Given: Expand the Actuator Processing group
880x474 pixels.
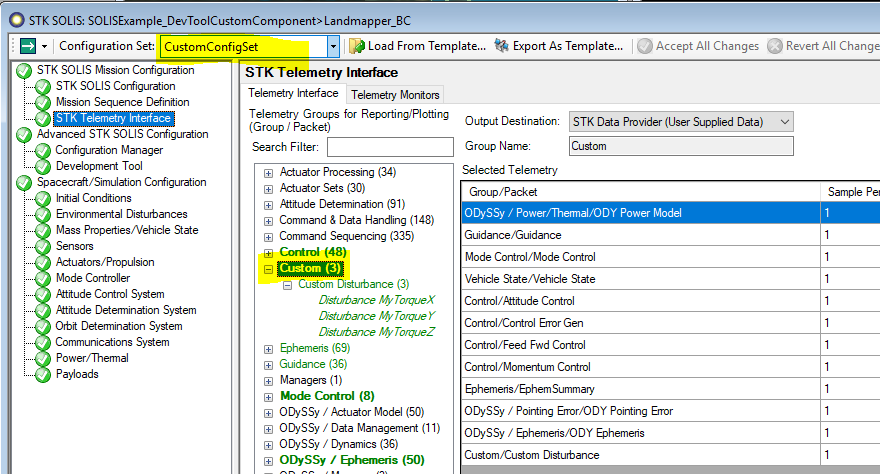Looking at the screenshot, I should tap(268, 173).
